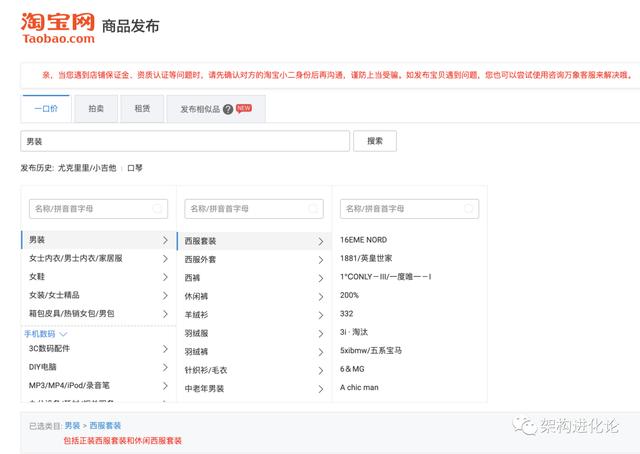Collapse the 手机数码 group chevron
Viewport: 640px width, 454px height.
point(63,333)
